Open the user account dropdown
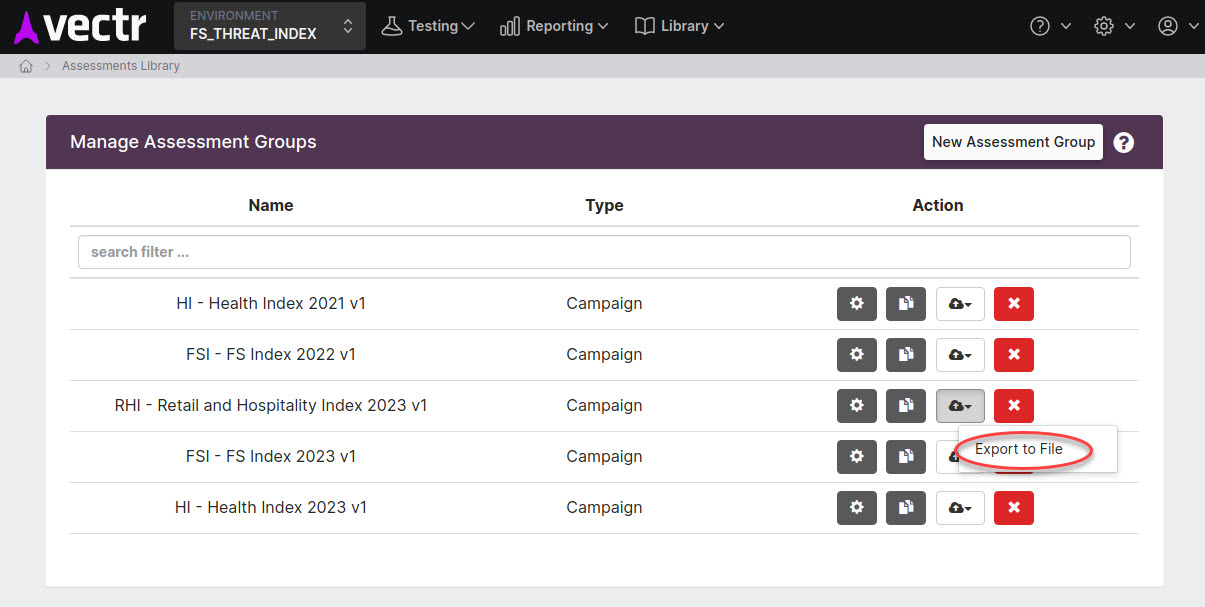Screen dimensions: 1205x607 pyautogui.click(x=1178, y=26)
